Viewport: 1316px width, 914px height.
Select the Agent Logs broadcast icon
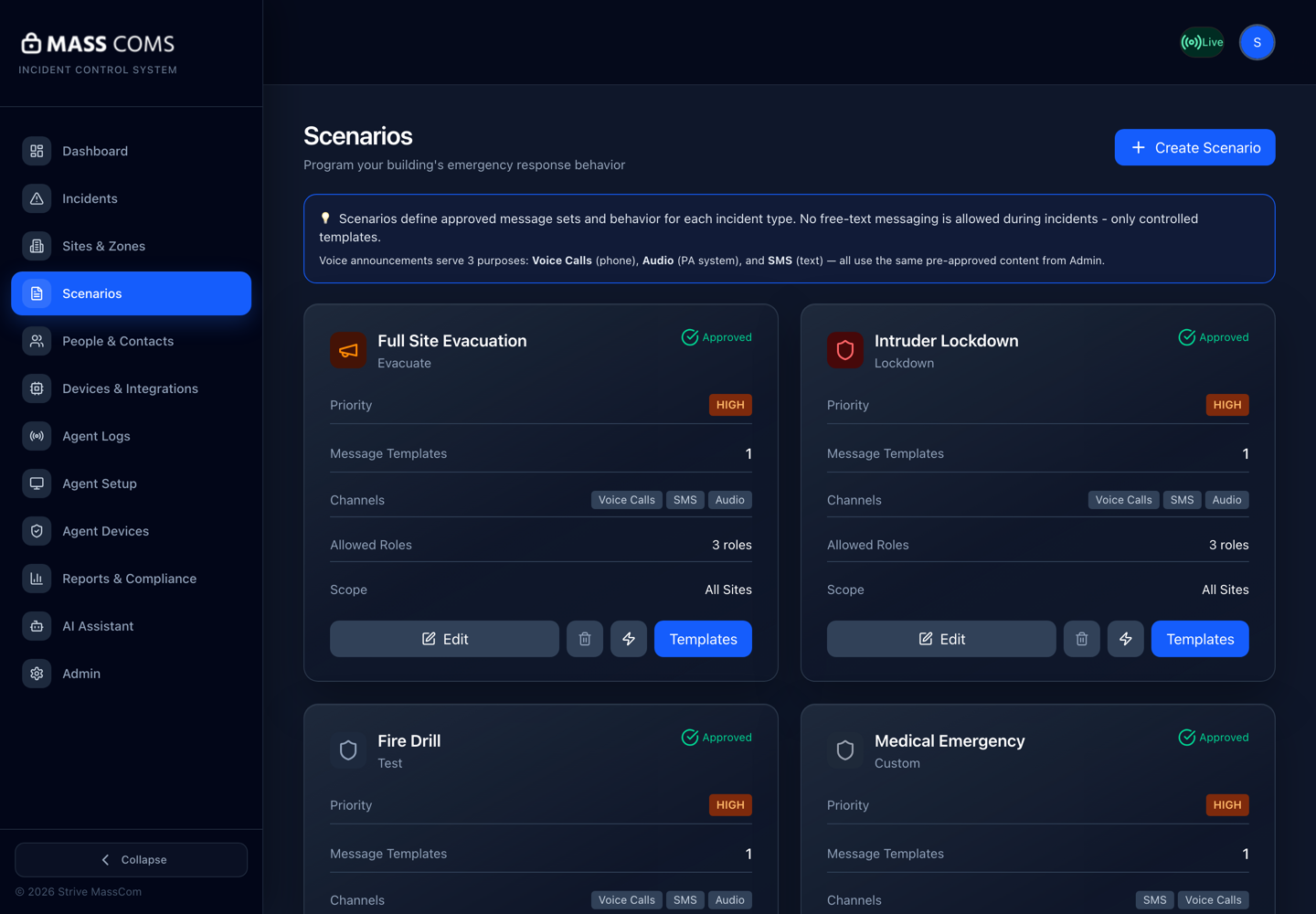(37, 436)
